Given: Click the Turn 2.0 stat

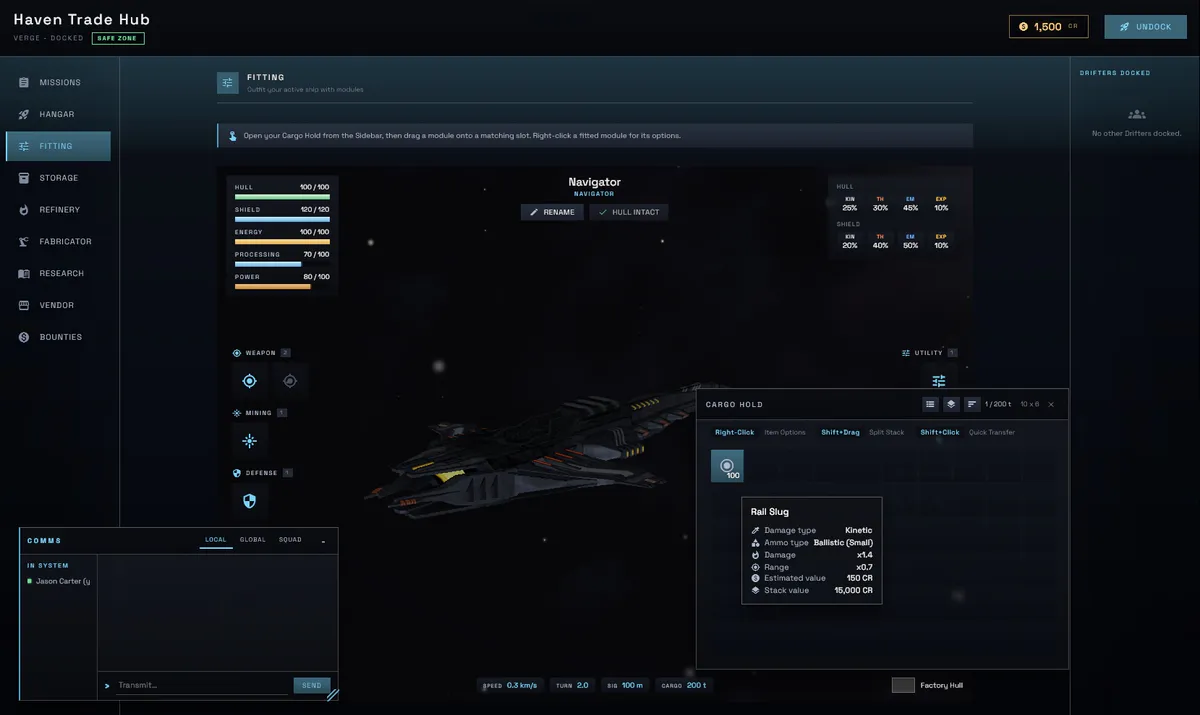Looking at the screenshot, I should [x=572, y=685].
